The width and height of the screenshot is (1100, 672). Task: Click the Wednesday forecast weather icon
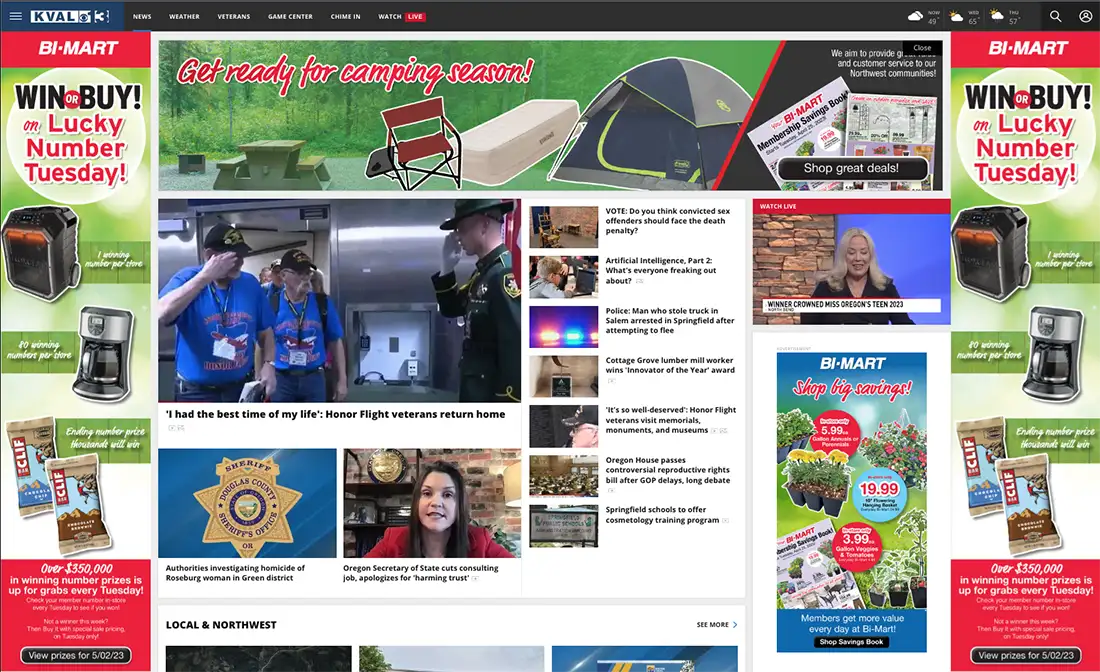click(956, 15)
